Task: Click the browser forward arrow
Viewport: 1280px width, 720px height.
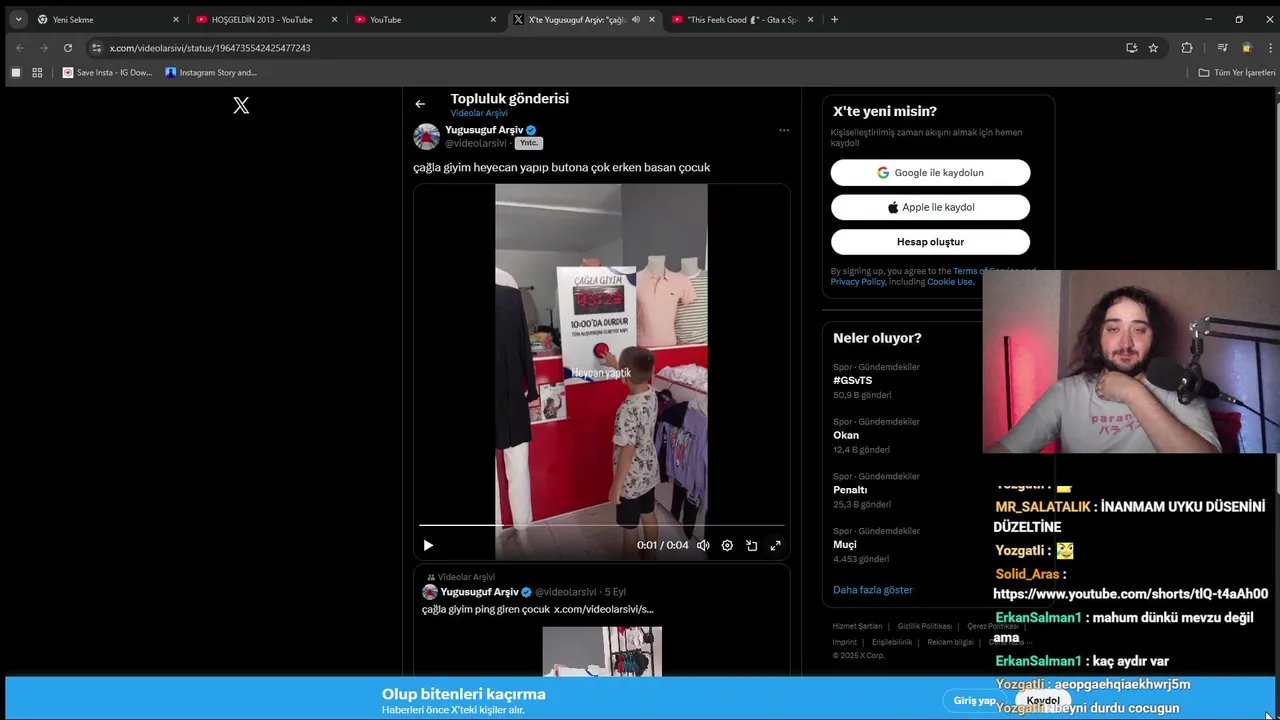Action: pos(43,47)
